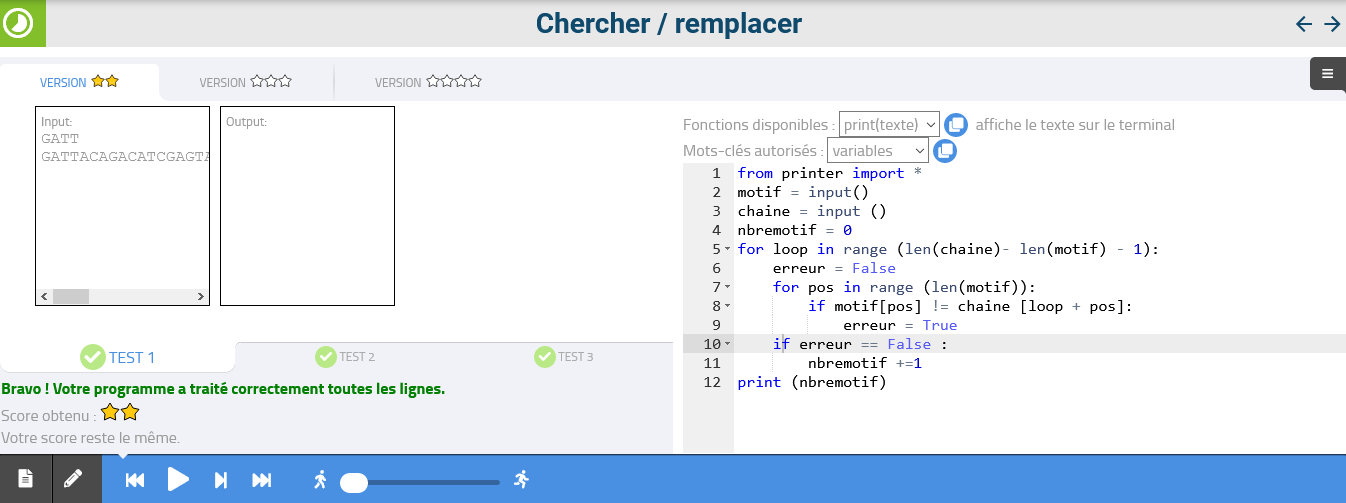Copy the print(texte) function to clipboard
This screenshot has width=1346, height=503.
tap(956, 125)
